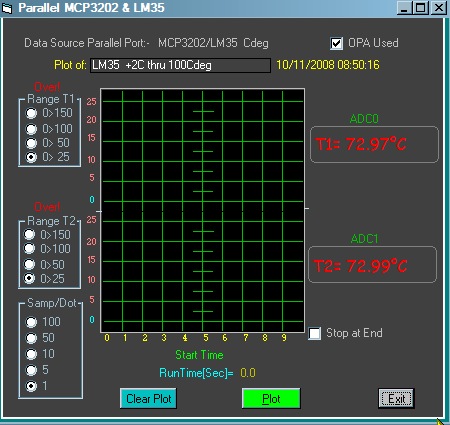This screenshot has height=425, width=450.
Task: Click the Clear Plot button
Action: [148, 398]
